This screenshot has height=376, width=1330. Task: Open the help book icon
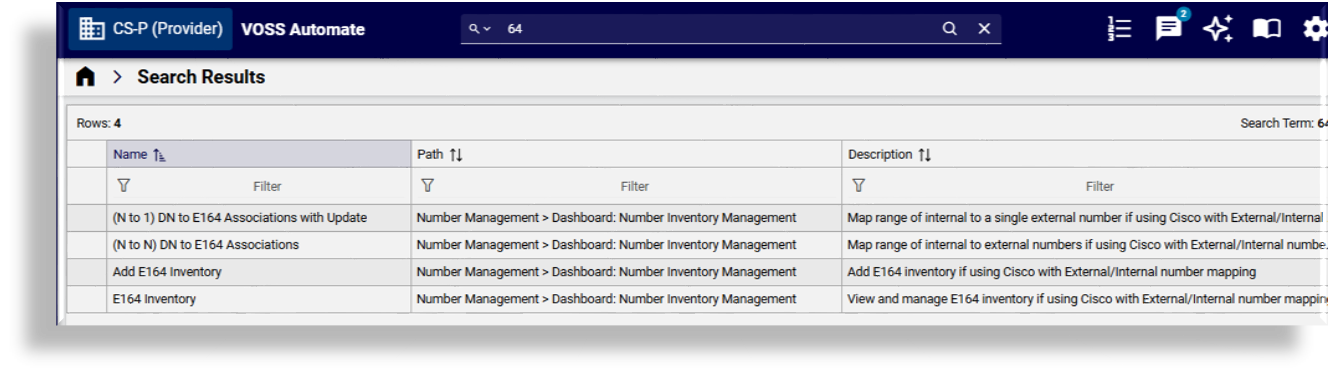click(1267, 29)
